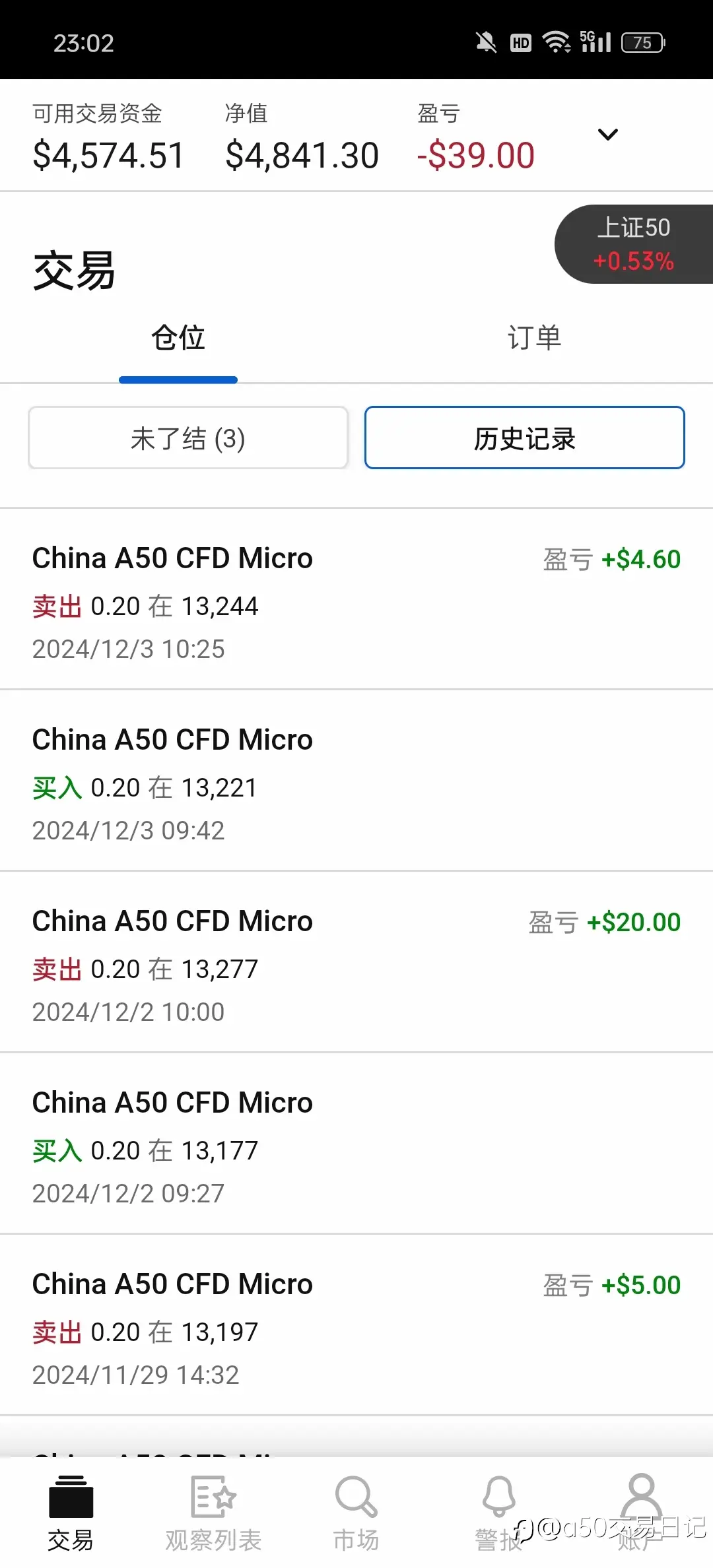713x1568 pixels.
Task: Select the 历史记录 history filter
Action: pos(525,438)
